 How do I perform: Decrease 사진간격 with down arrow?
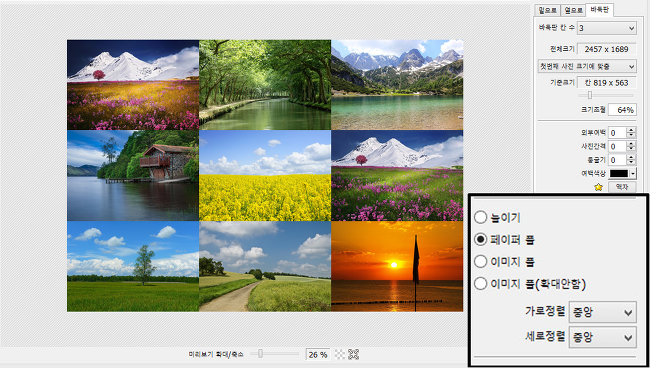631,149
